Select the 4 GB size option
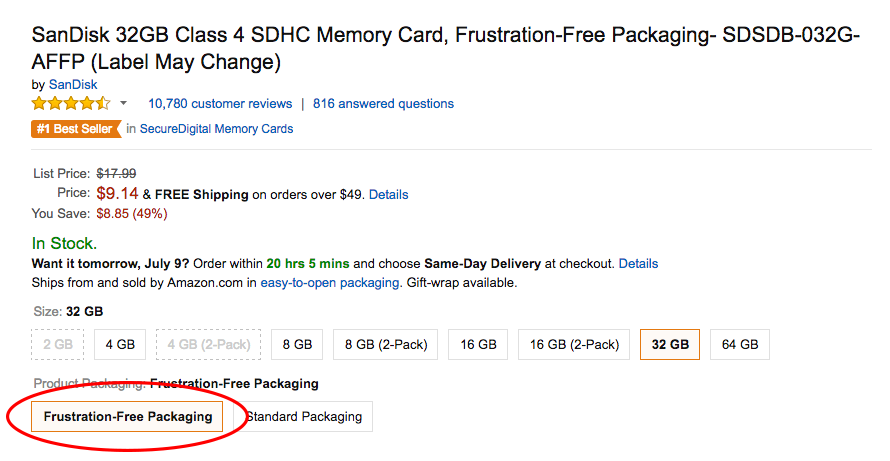The width and height of the screenshot is (890, 461). point(120,344)
